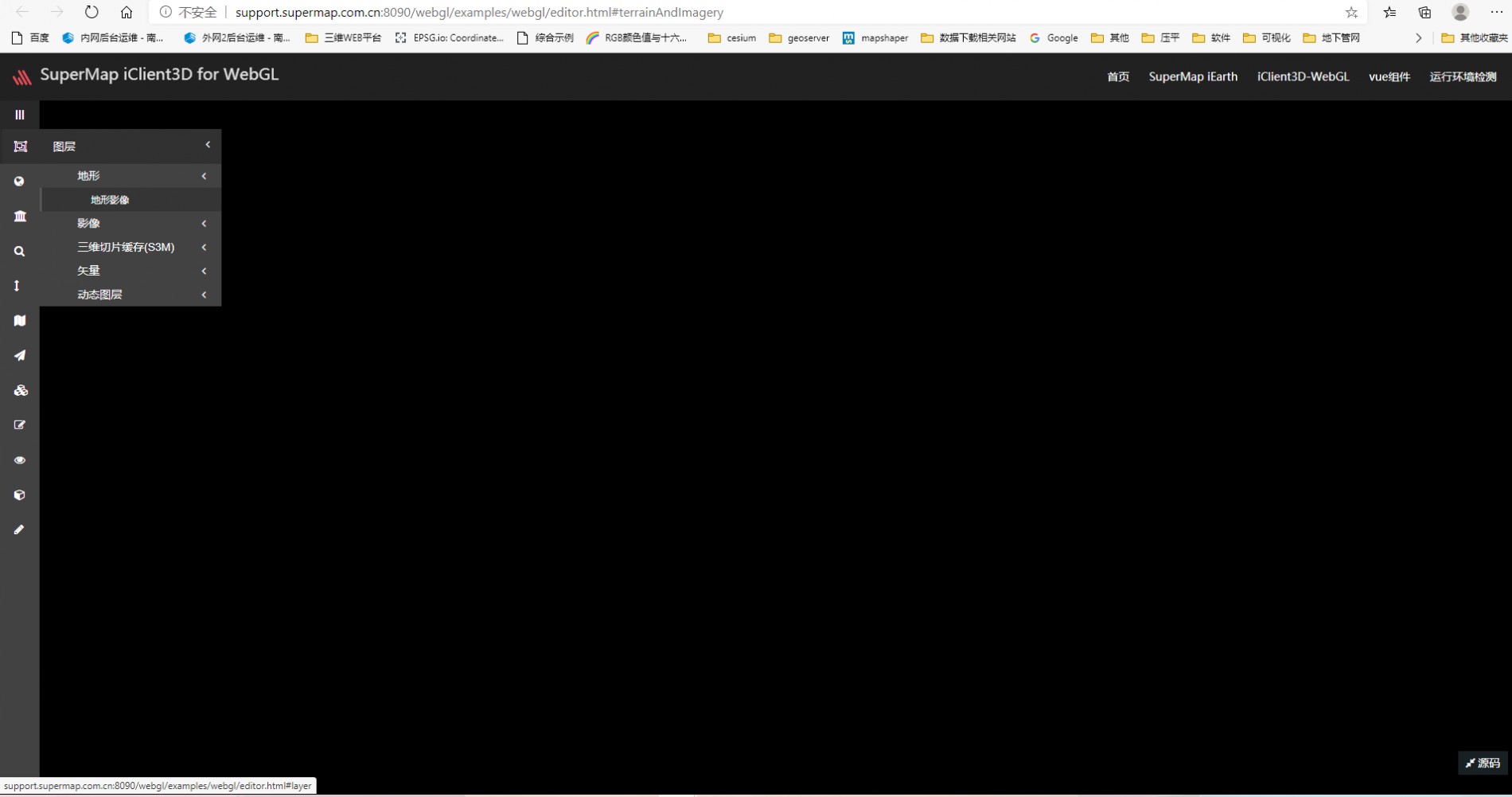Go to browser home page icon
This screenshot has height=797, width=1512.
tap(127, 12)
